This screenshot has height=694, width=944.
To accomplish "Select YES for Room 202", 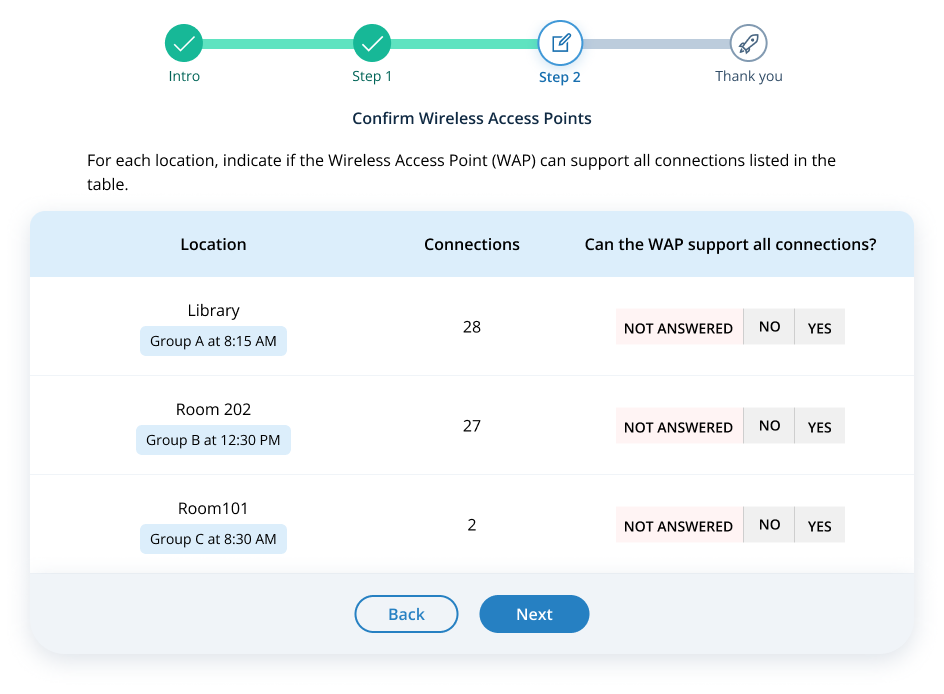I will (819, 426).
